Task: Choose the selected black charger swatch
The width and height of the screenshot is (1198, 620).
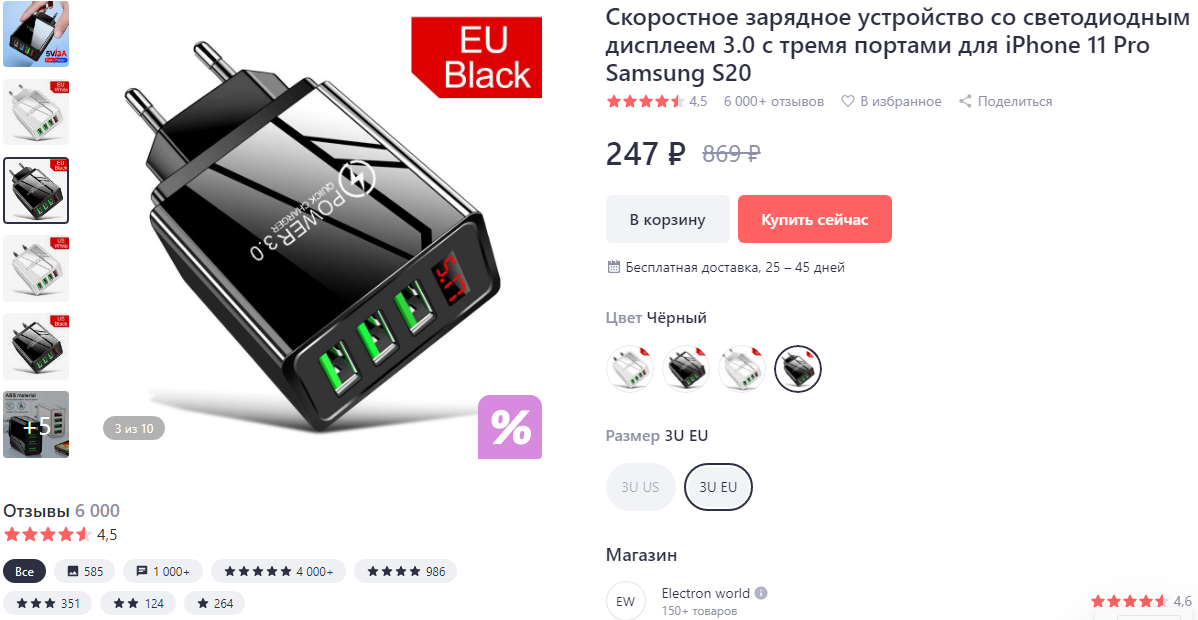Action: pos(798,368)
